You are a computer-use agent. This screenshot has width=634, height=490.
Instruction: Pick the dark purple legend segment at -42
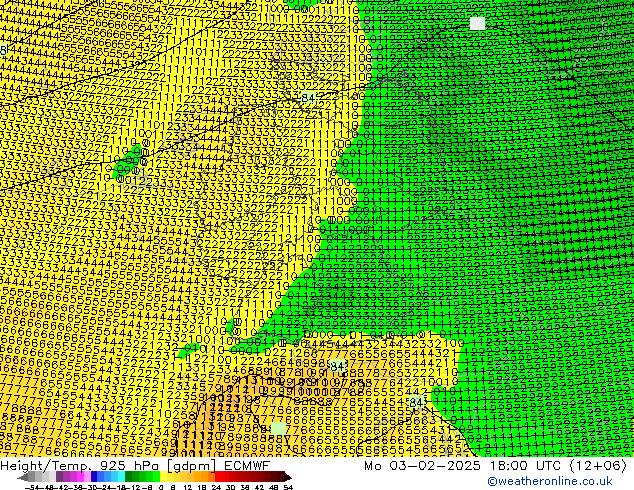59,477
